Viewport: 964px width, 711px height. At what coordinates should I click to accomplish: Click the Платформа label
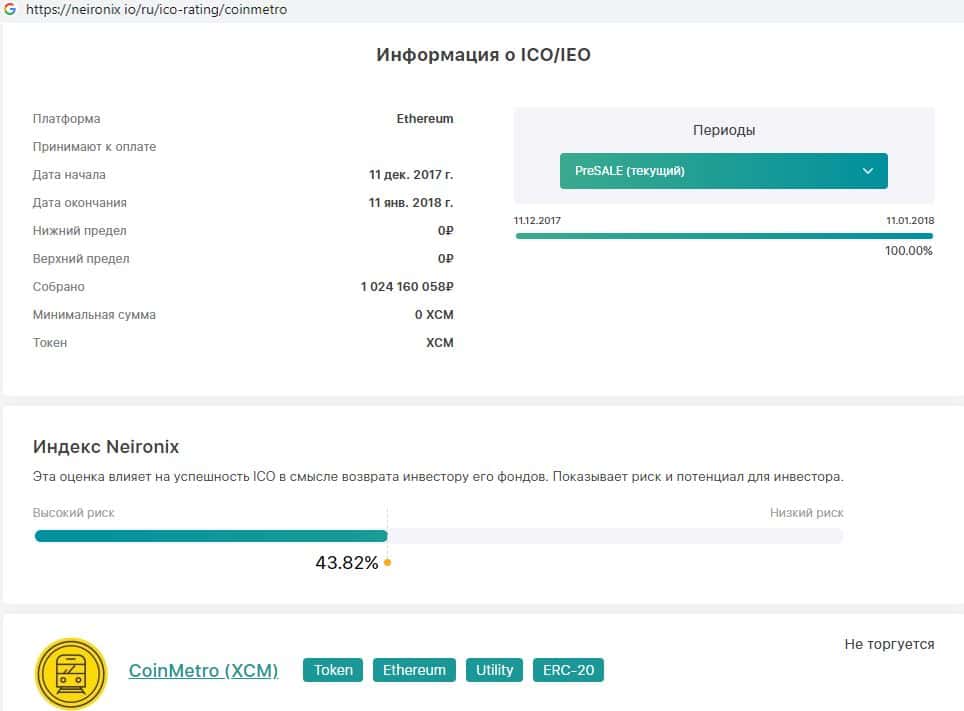[x=66, y=119]
